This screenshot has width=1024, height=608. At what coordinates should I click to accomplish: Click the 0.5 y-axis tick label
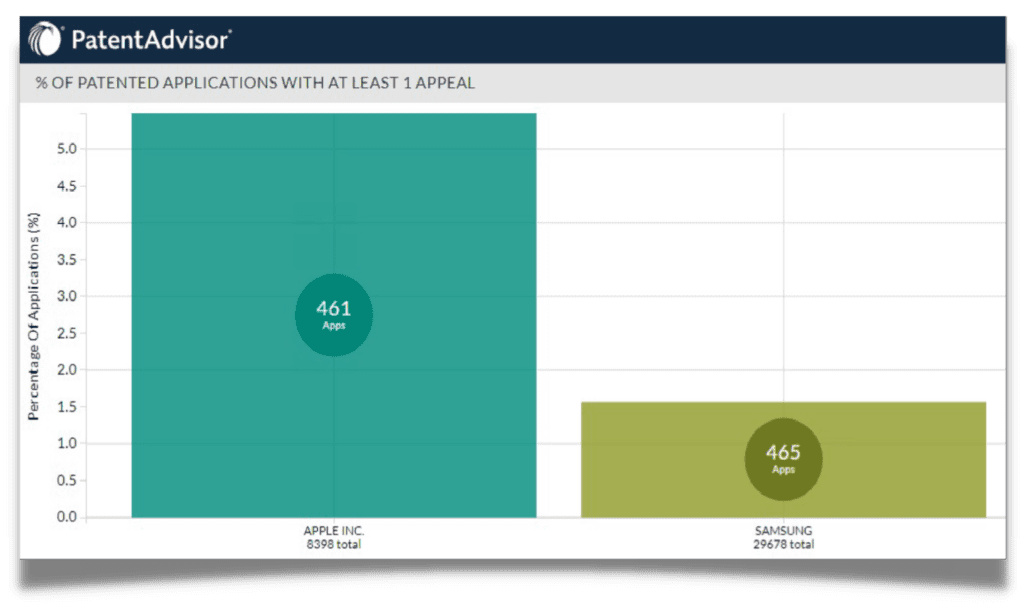pos(67,481)
